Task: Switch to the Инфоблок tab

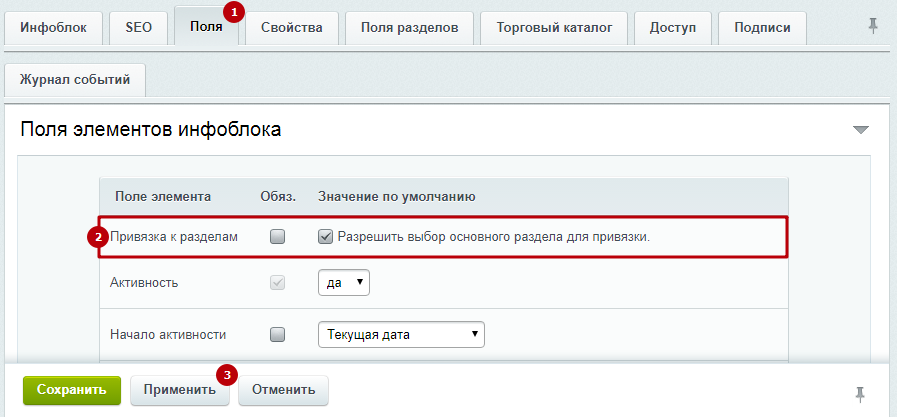Action: [x=53, y=27]
